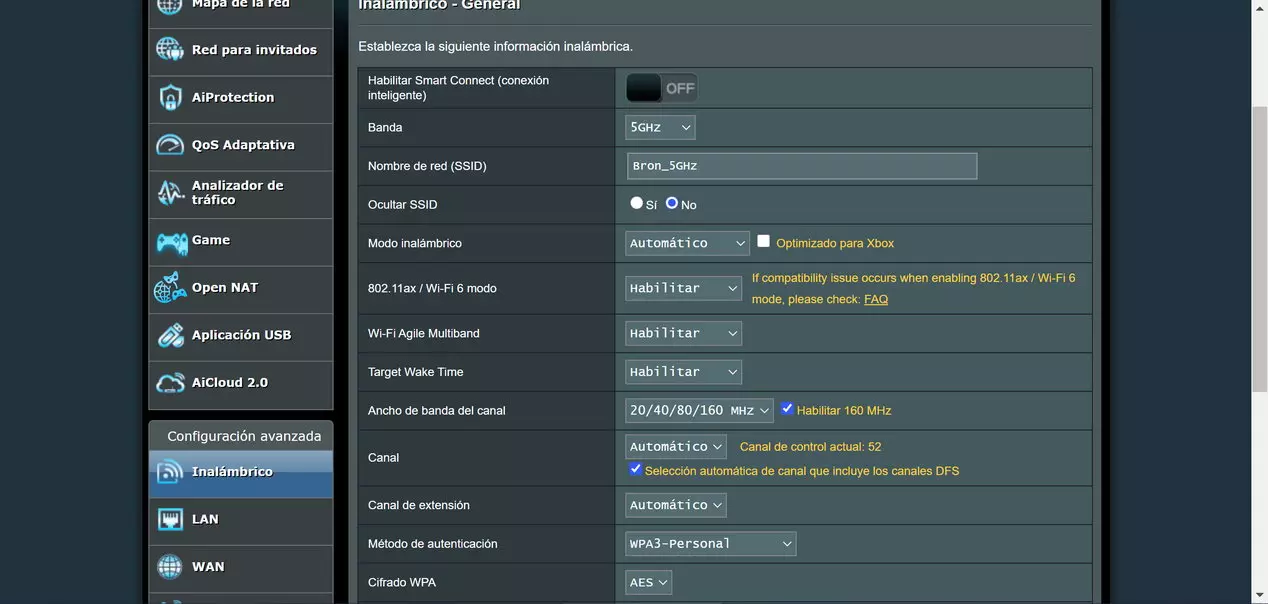Open Analizador de tráfico icon
This screenshot has width=1268, height=604.
coord(170,193)
